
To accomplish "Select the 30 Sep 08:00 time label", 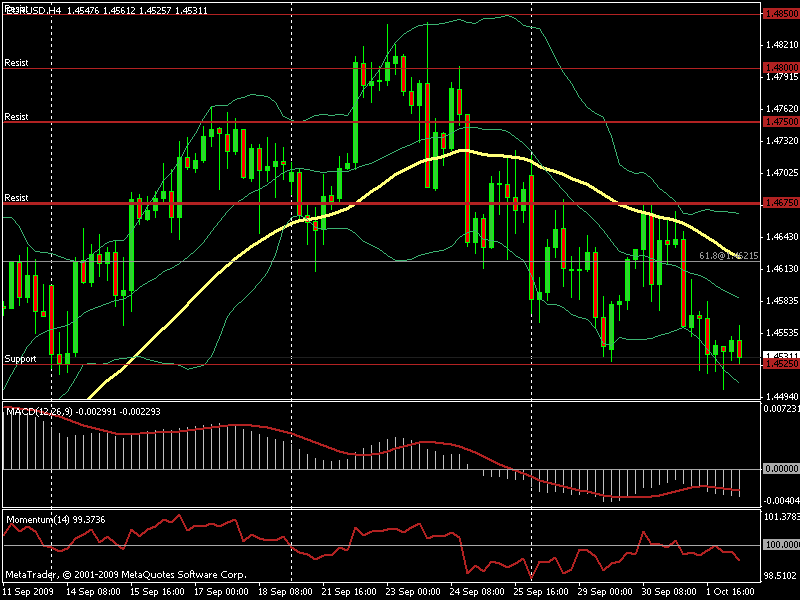I will pos(669,592).
